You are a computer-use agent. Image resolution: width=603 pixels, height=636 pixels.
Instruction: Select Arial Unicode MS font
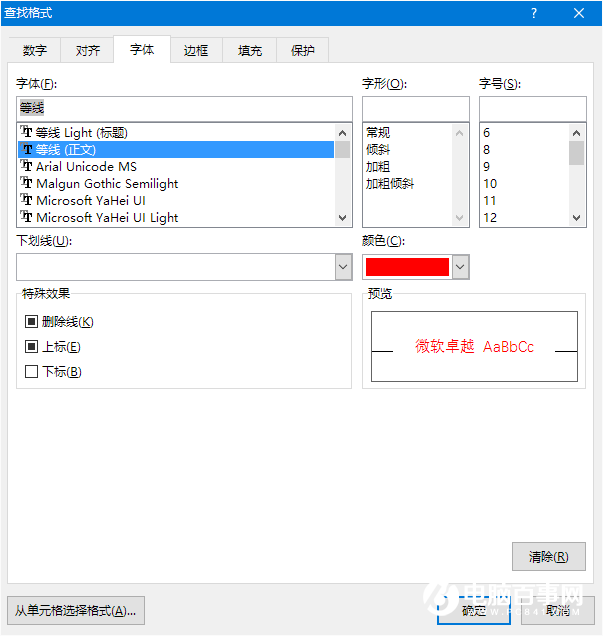click(x=86, y=166)
